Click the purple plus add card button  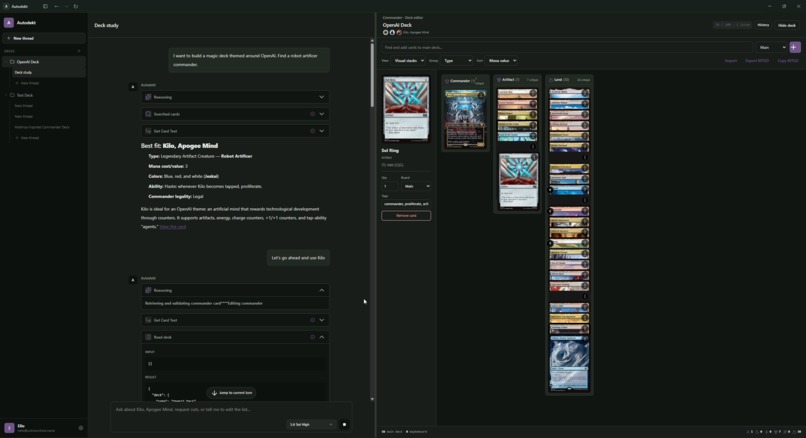click(x=795, y=47)
